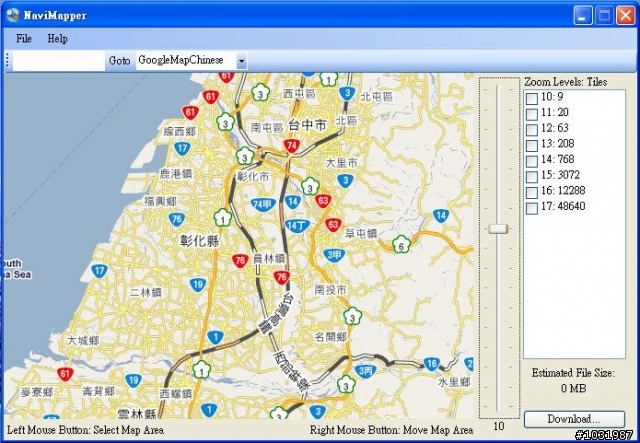
Task: Click the green flower 6 highway marker
Action: pyautogui.click(x=401, y=245)
